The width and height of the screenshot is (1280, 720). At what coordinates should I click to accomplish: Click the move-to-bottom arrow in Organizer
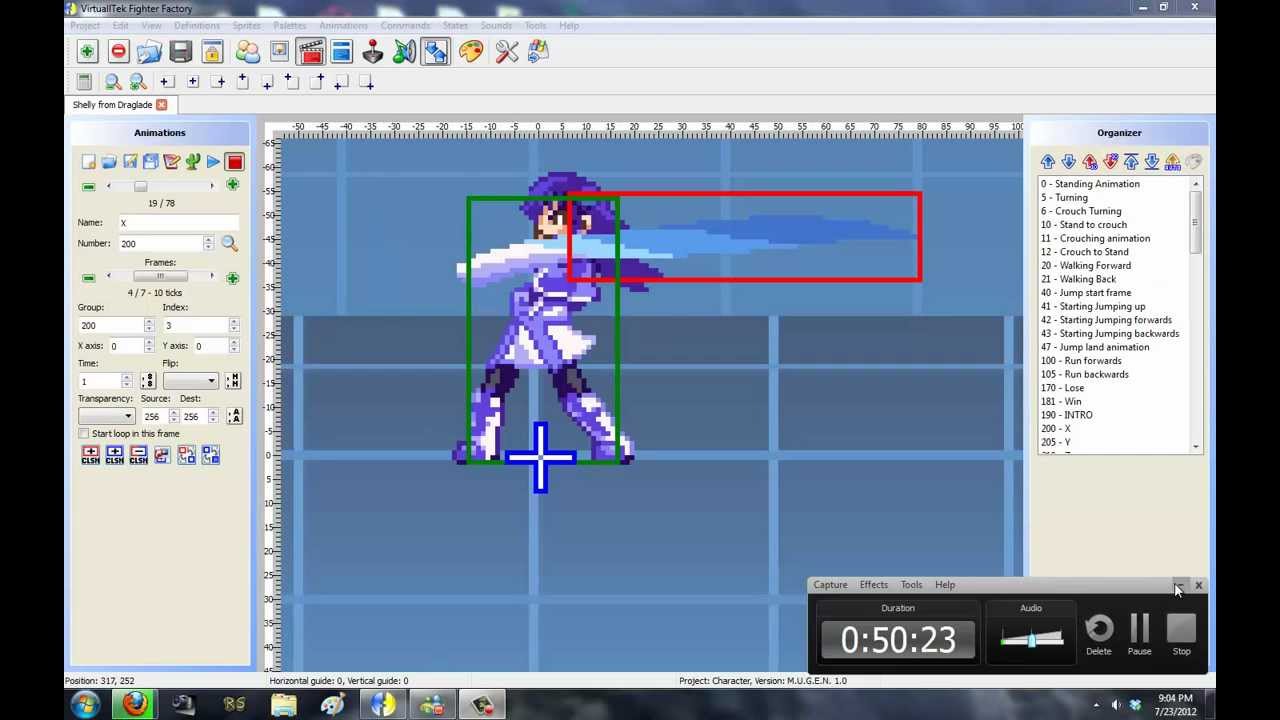[x=1152, y=161]
